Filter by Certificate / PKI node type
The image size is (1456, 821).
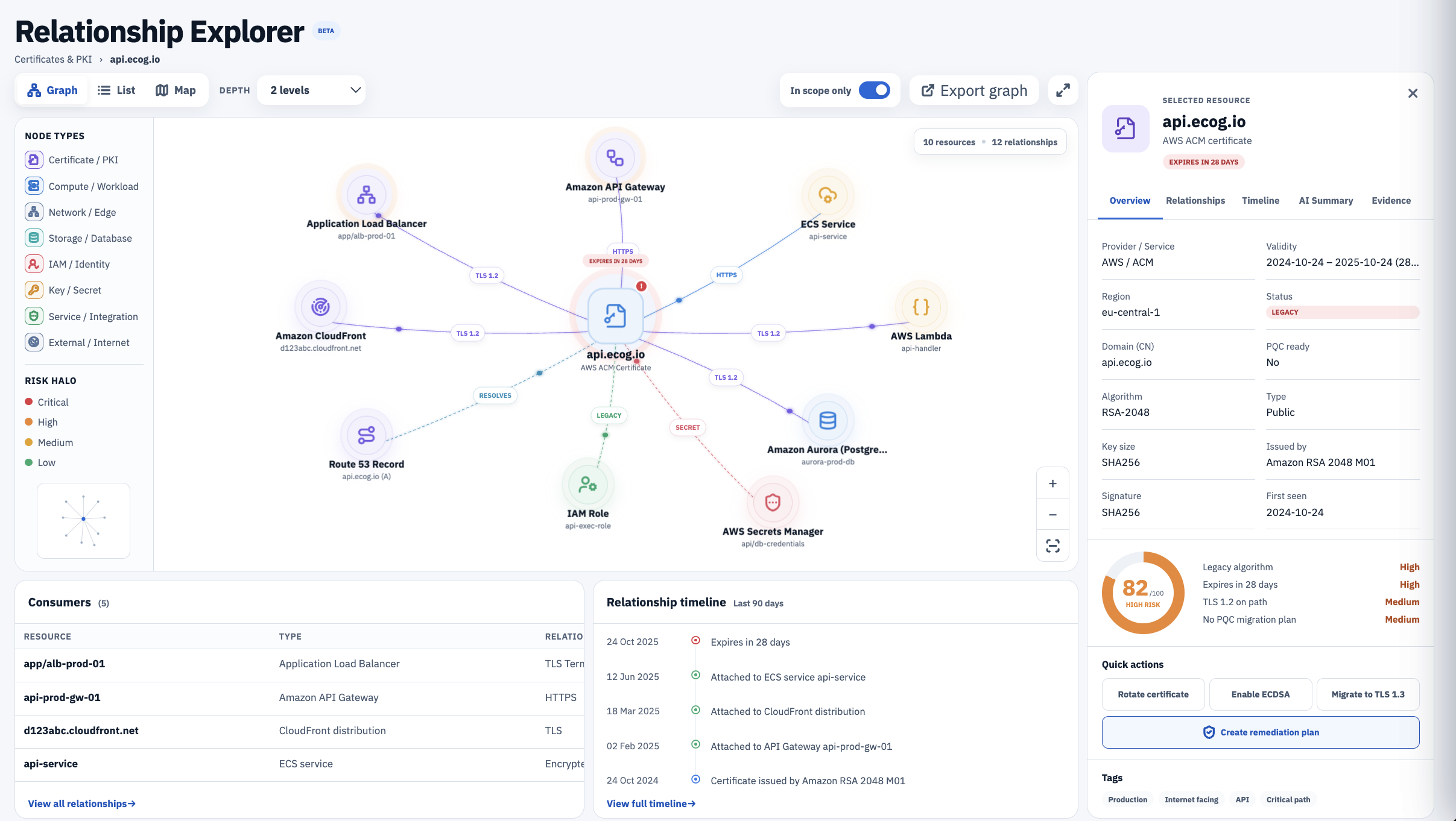coord(72,160)
